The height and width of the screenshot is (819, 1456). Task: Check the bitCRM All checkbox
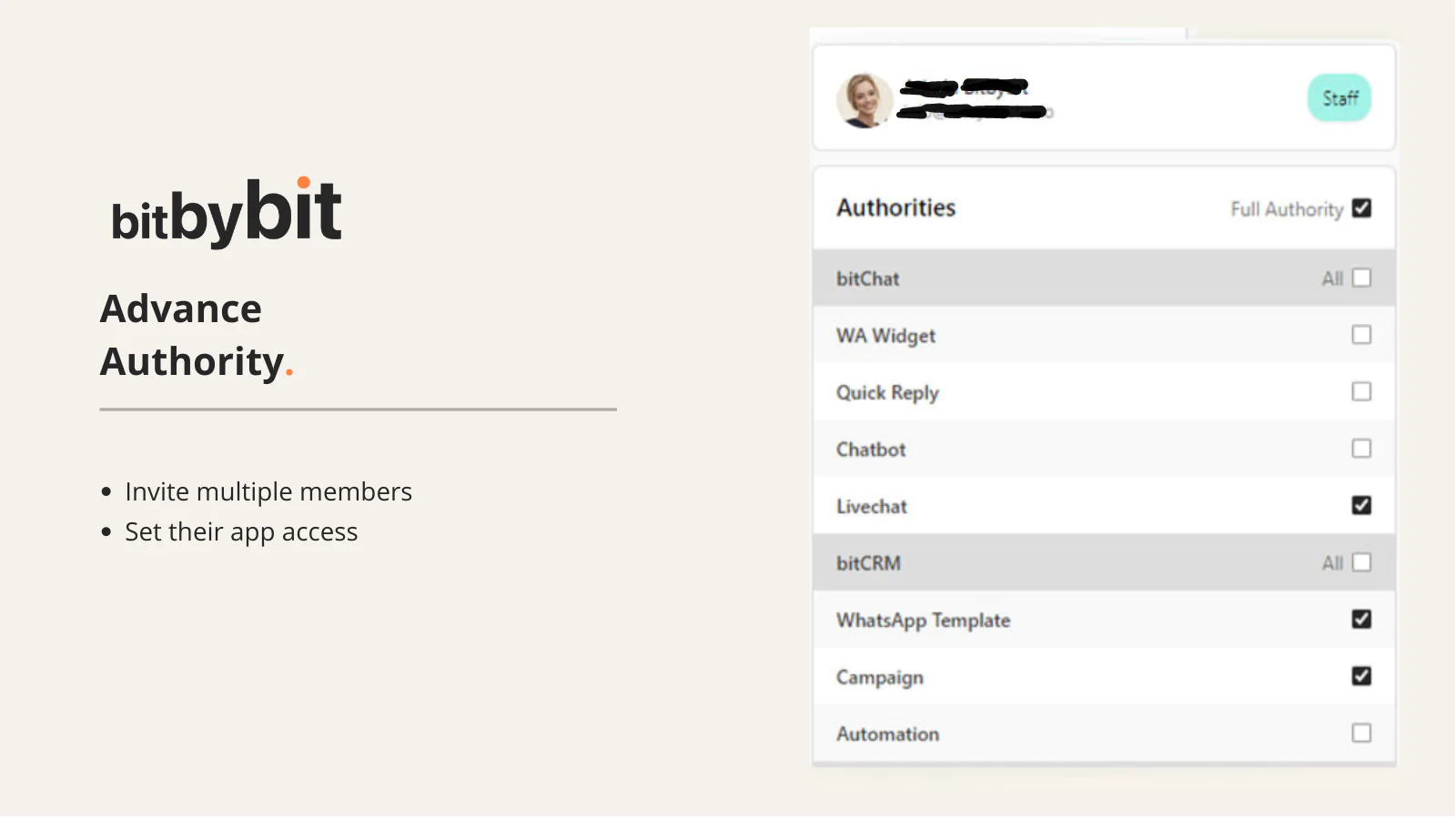coord(1361,562)
